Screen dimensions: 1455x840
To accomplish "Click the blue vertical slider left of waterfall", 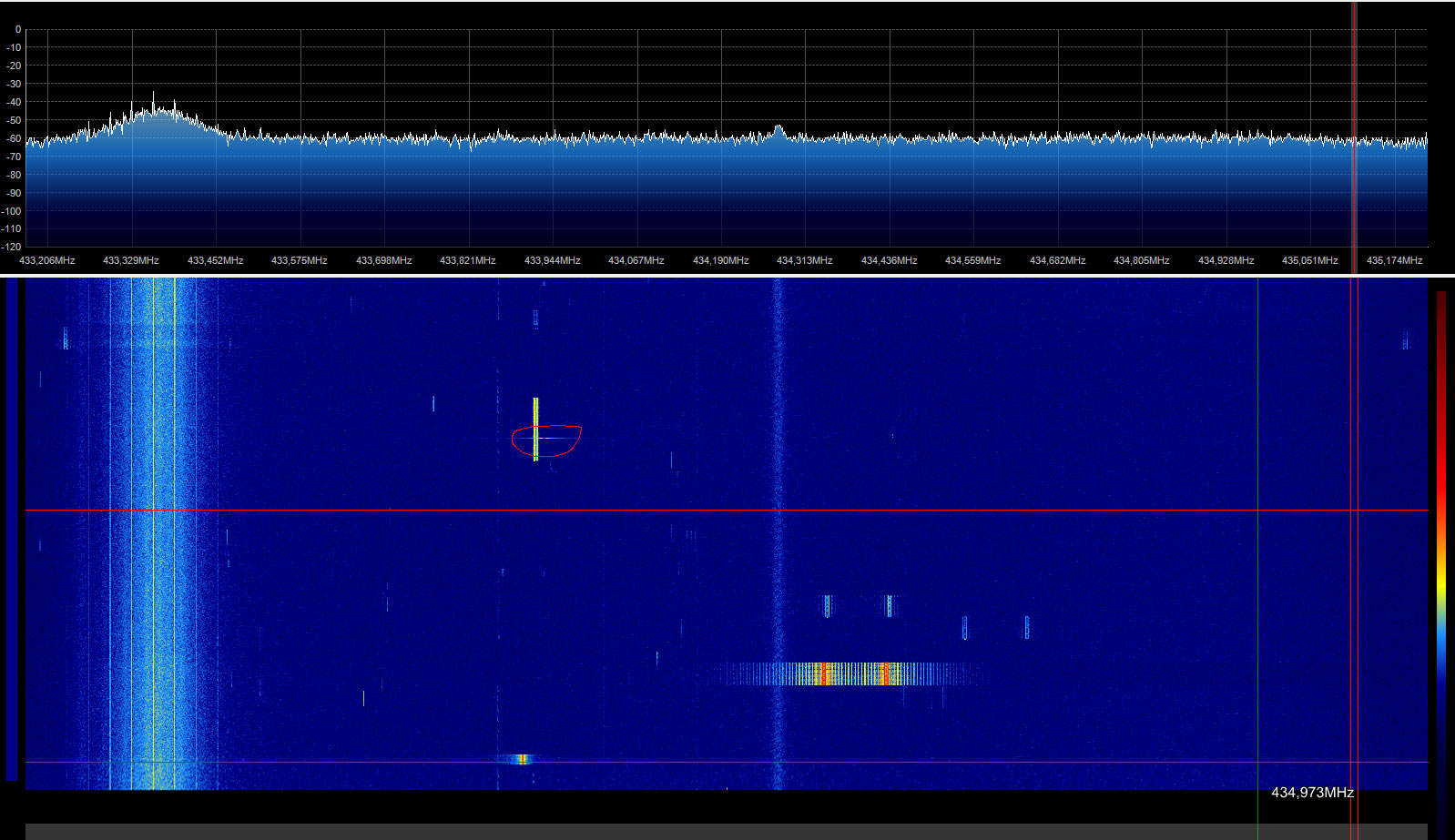I will click(12, 530).
